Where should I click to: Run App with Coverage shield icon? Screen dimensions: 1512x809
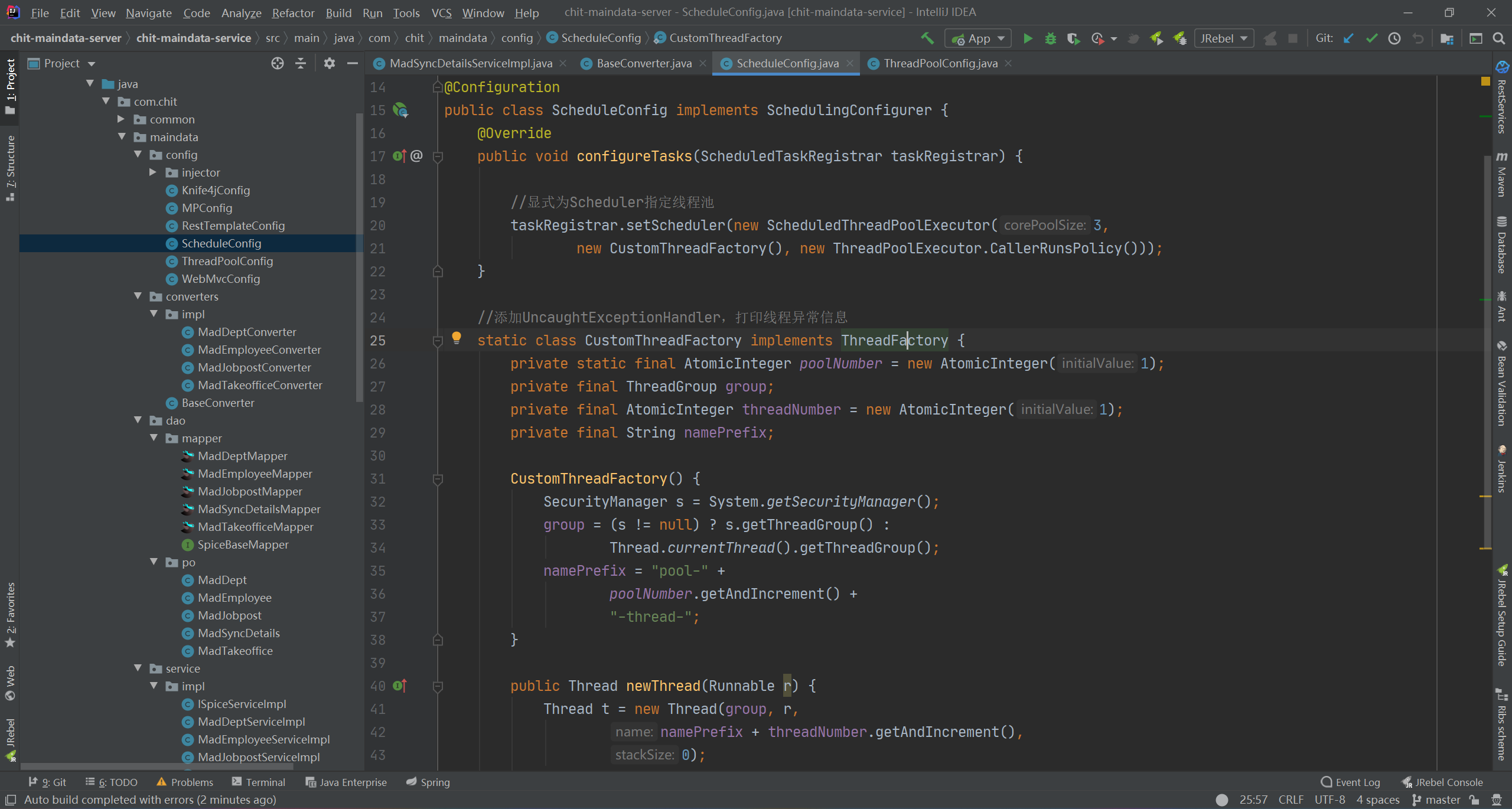(1073, 38)
